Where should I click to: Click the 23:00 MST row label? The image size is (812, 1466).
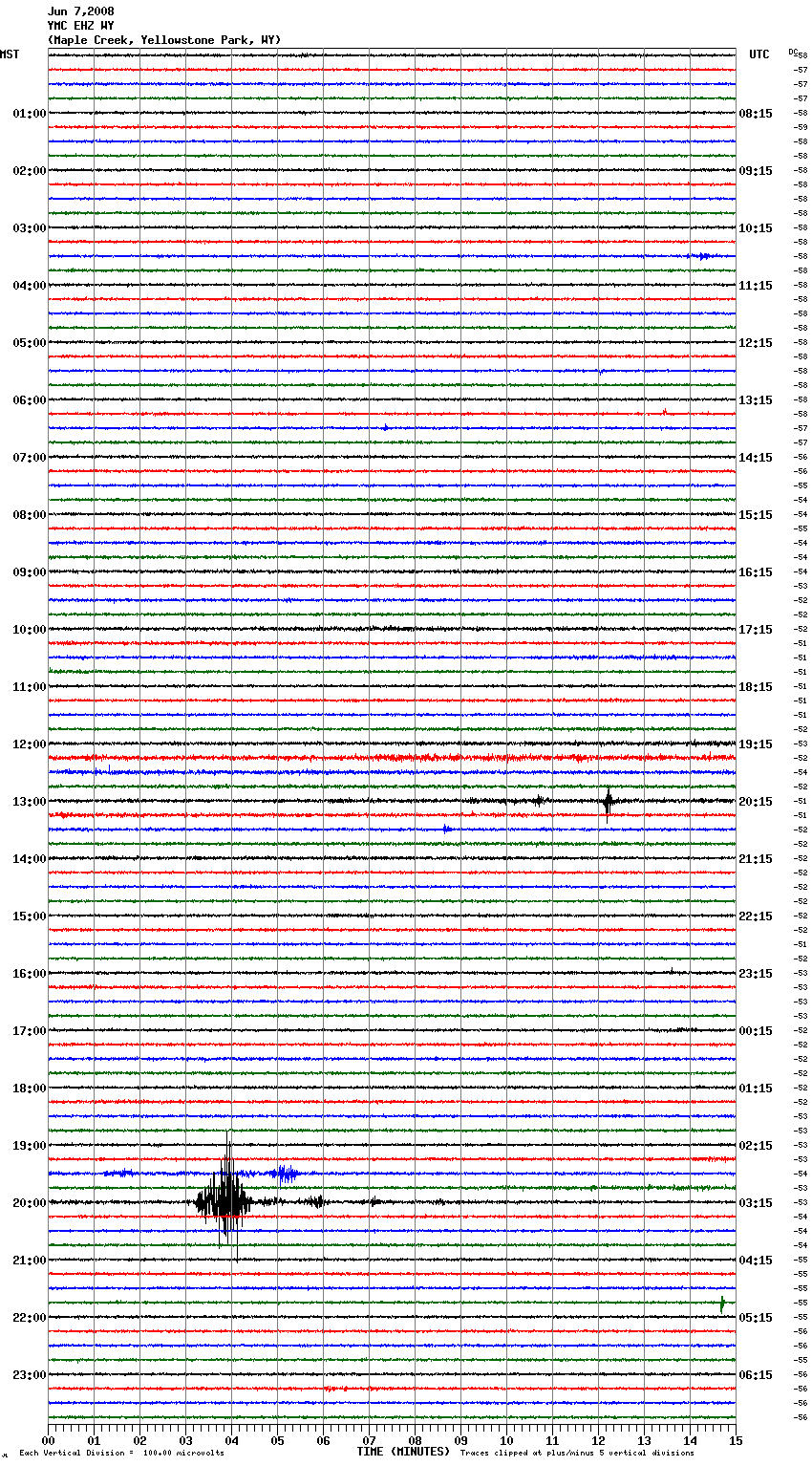tap(29, 1375)
